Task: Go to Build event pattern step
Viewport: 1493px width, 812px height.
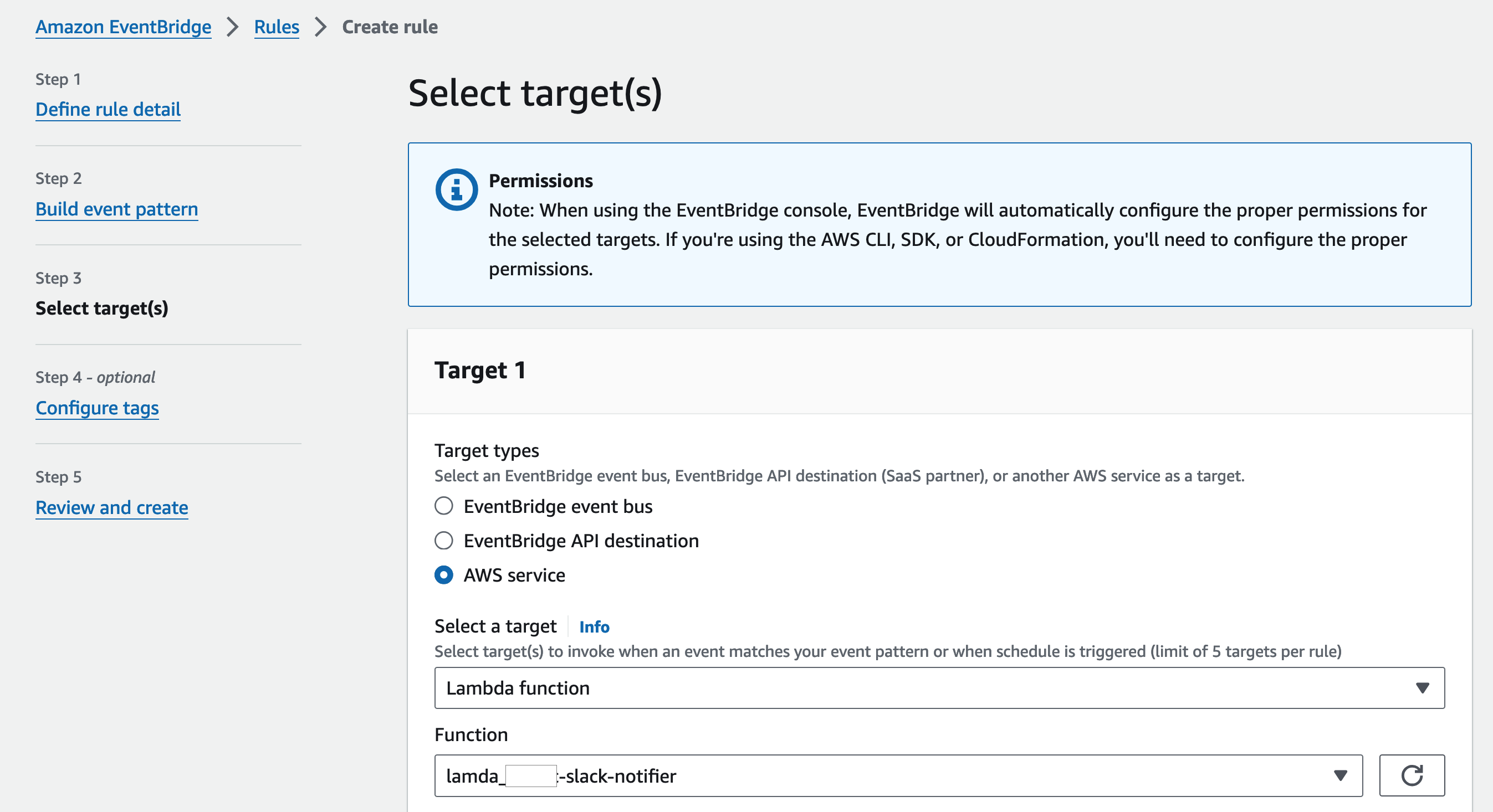Action: pyautogui.click(x=116, y=208)
